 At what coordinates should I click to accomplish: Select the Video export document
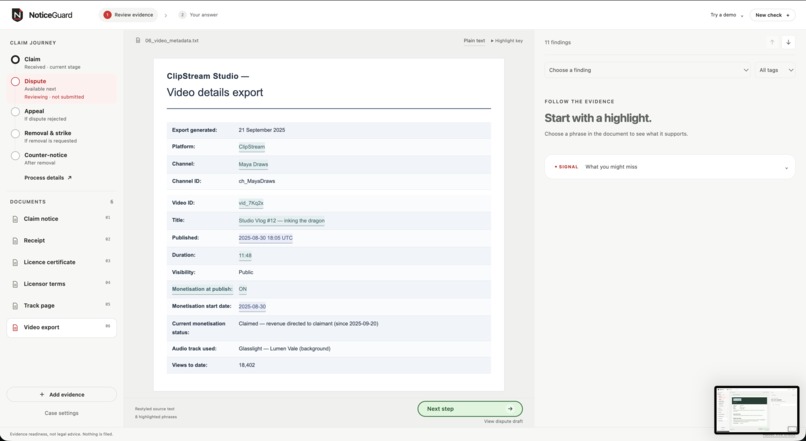61,327
